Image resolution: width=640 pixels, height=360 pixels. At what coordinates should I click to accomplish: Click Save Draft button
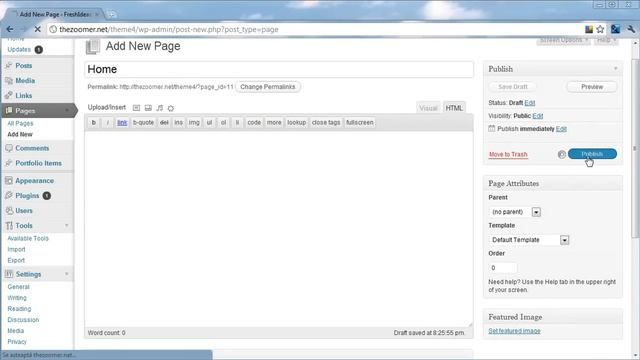pos(513,87)
